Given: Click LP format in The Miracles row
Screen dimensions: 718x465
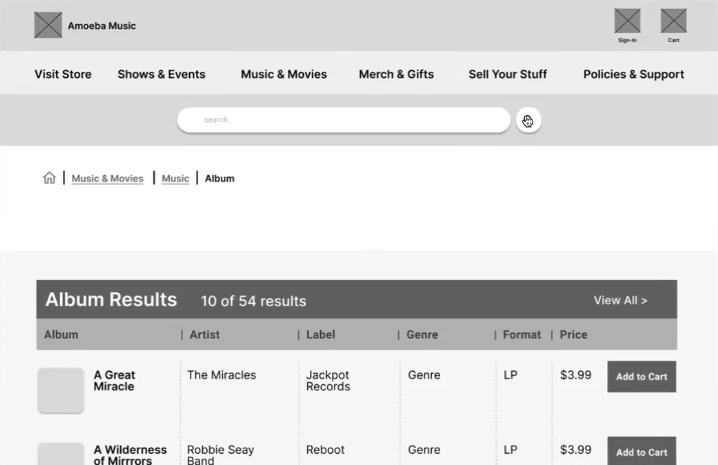Looking at the screenshot, I should coord(511,375).
